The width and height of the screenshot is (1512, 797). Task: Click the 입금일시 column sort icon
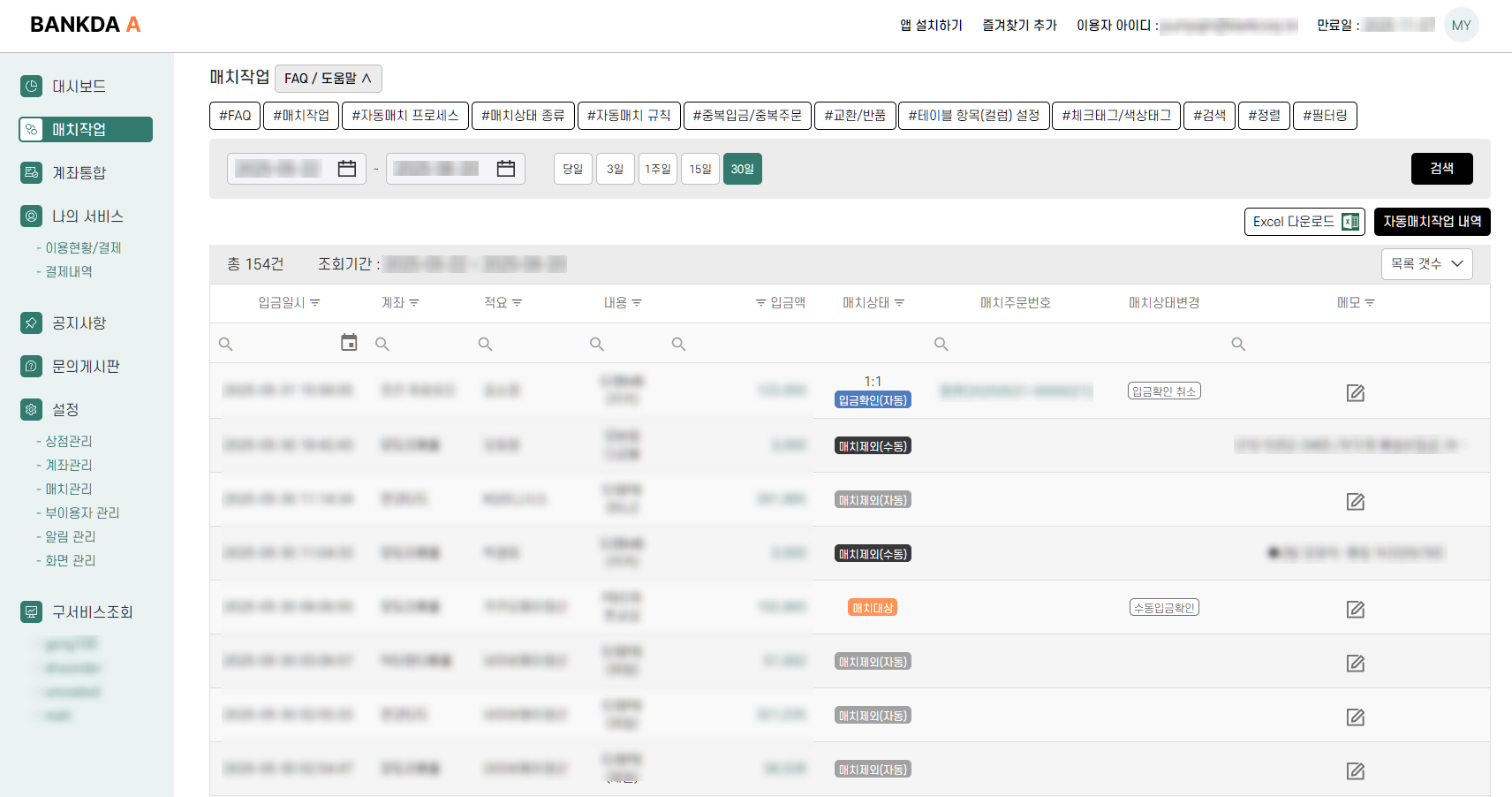click(x=315, y=303)
